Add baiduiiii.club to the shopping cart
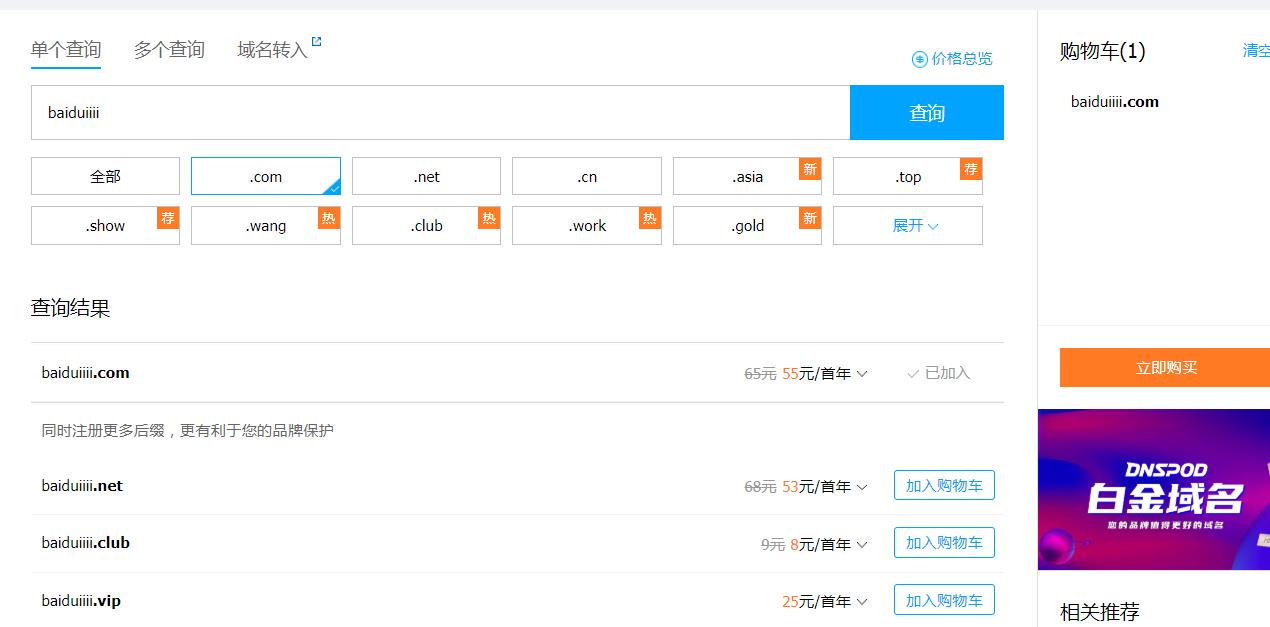This screenshot has width=1270, height=627. coord(943,542)
